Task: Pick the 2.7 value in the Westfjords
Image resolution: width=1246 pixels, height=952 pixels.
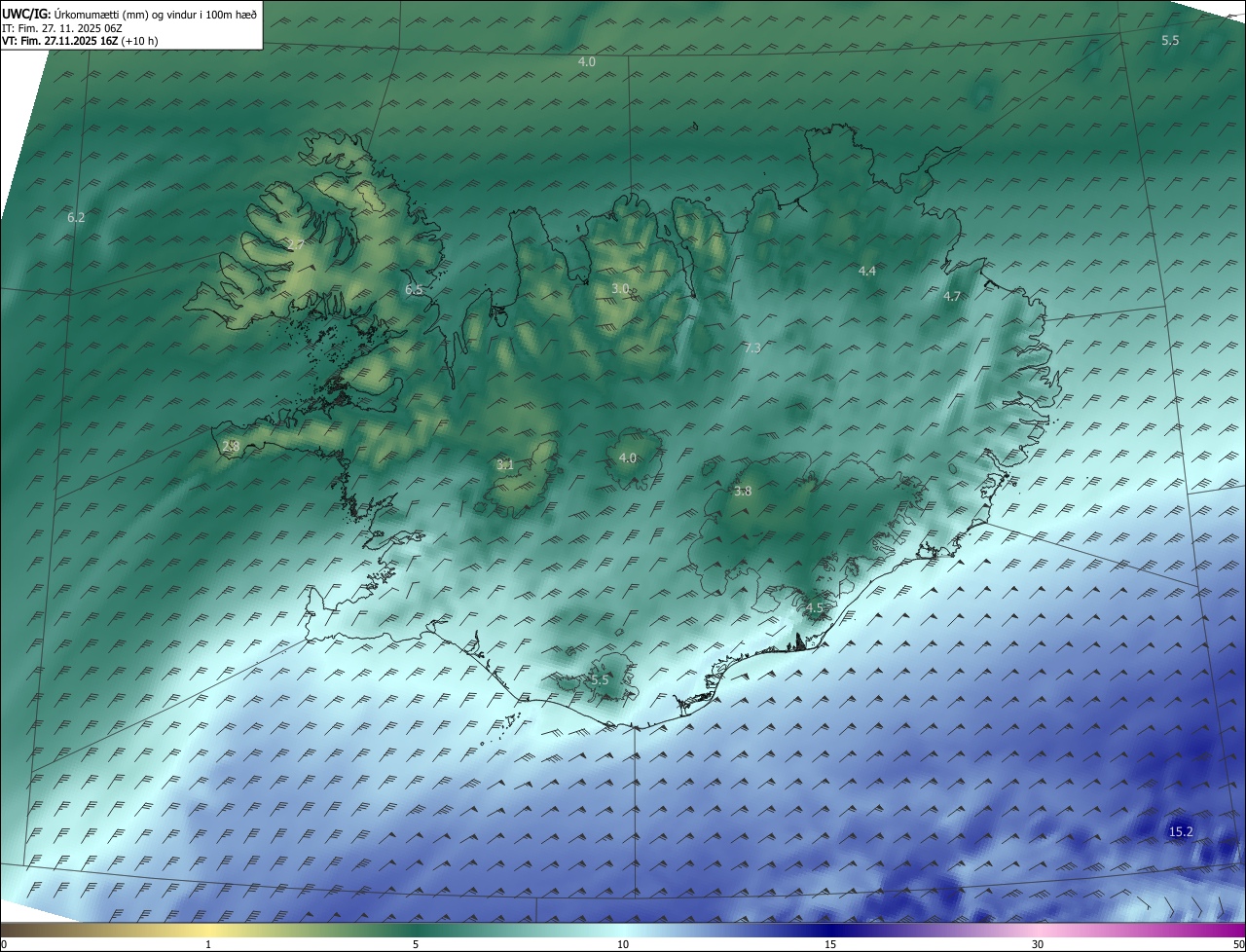Action: [296, 243]
